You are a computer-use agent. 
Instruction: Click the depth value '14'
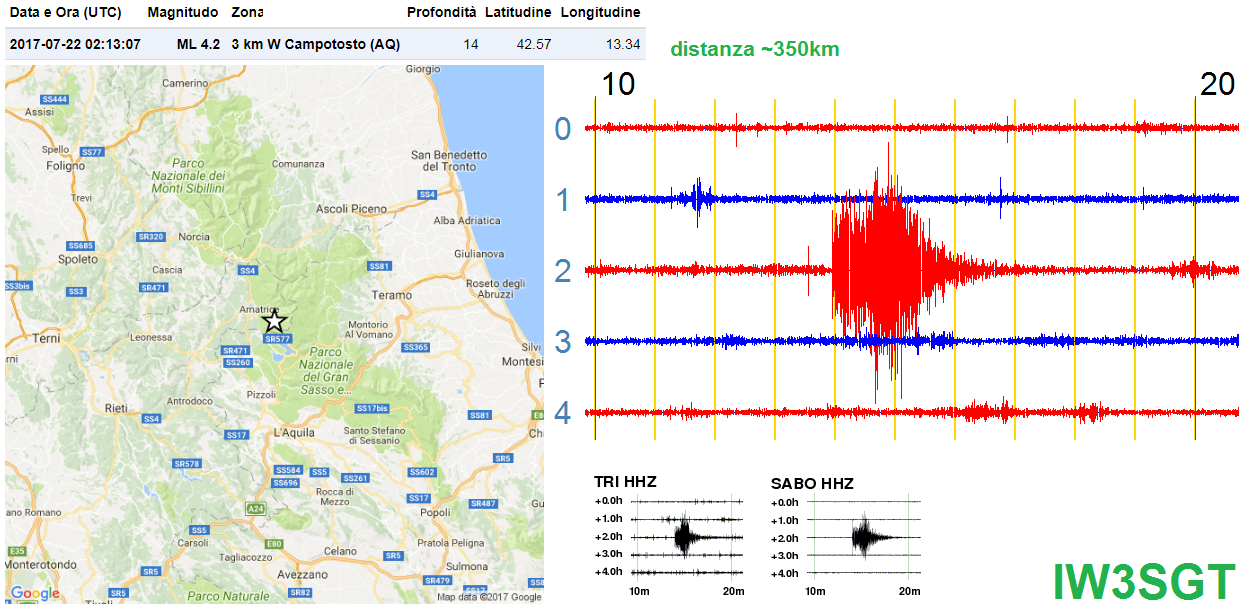coord(471,44)
